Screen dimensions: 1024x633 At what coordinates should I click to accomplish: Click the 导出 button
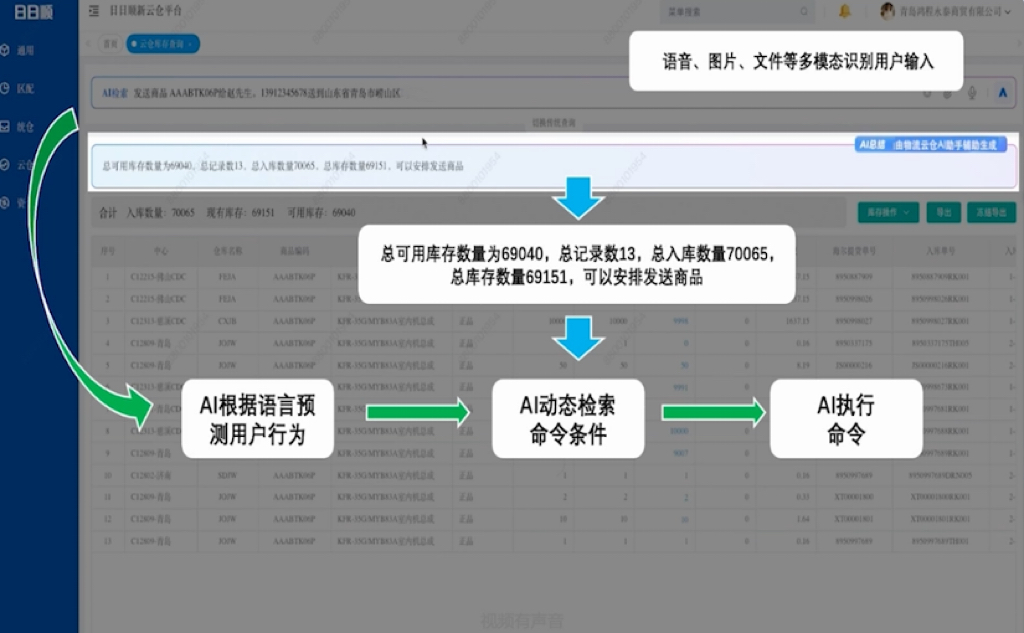tap(942, 212)
